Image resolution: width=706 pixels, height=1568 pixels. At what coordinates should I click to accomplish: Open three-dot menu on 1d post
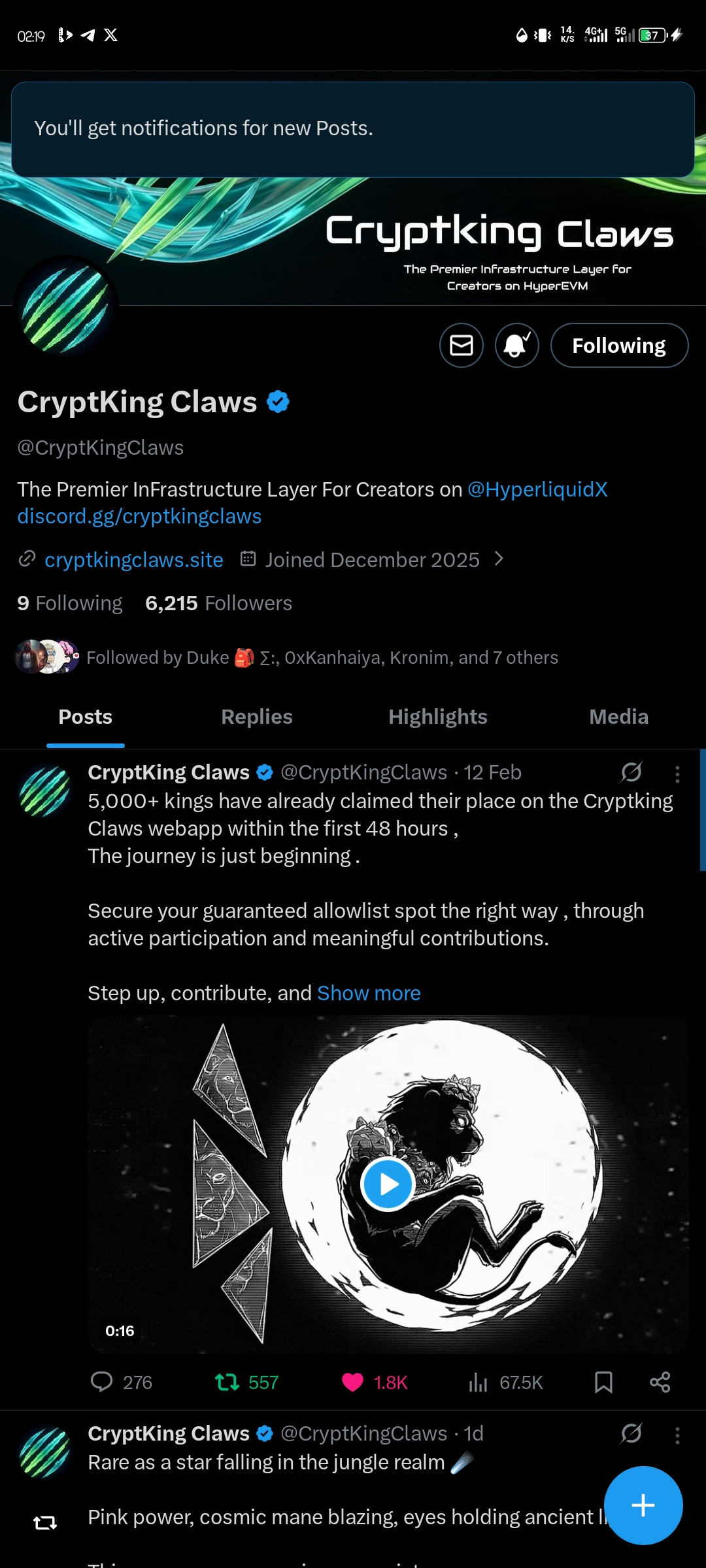677,1435
